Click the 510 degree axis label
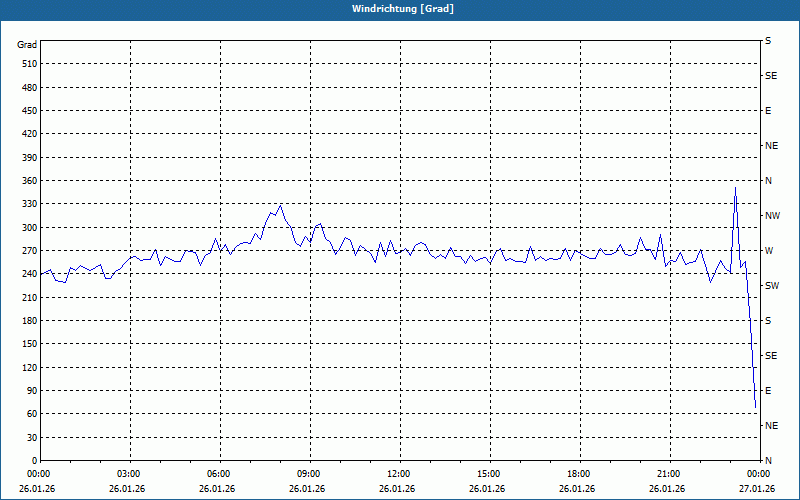The width and height of the screenshot is (800, 500). [x=30, y=64]
